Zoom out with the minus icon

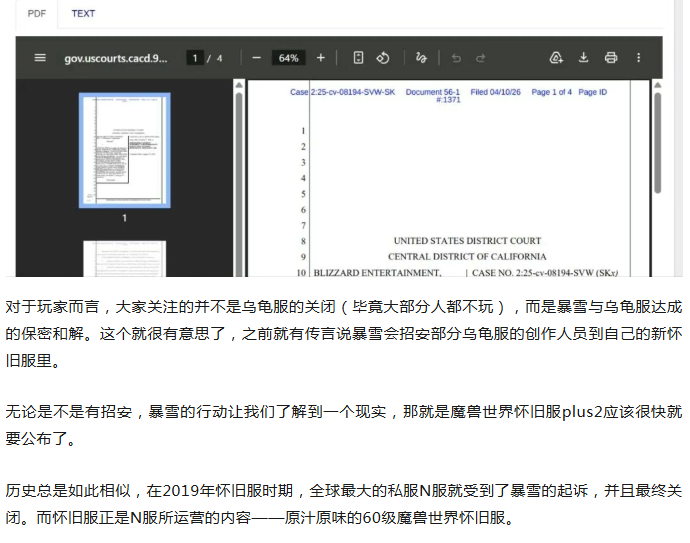(x=257, y=58)
